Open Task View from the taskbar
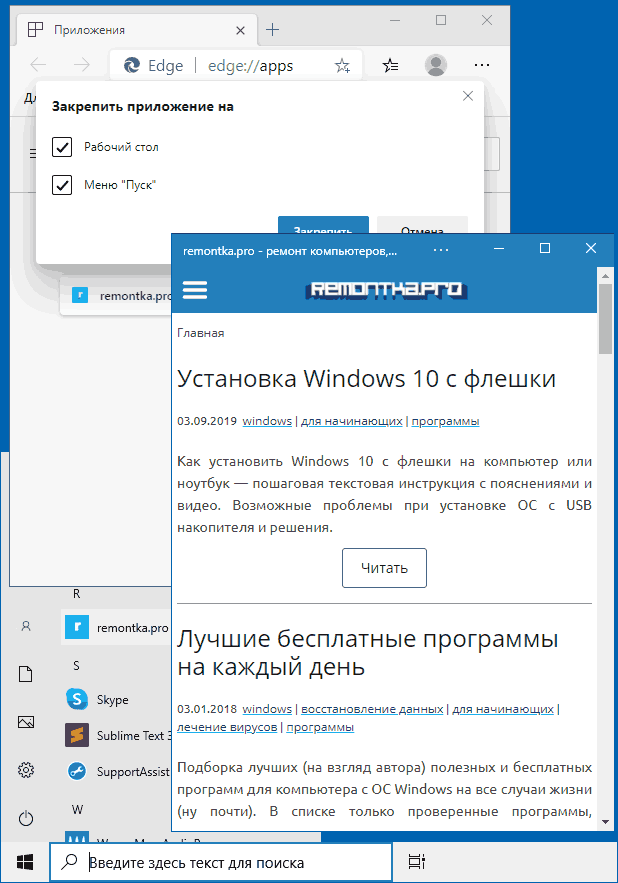The image size is (618, 883). (x=417, y=862)
